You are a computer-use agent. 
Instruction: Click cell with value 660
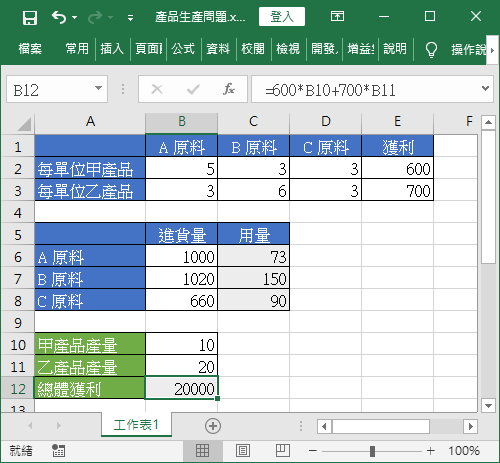click(182, 300)
